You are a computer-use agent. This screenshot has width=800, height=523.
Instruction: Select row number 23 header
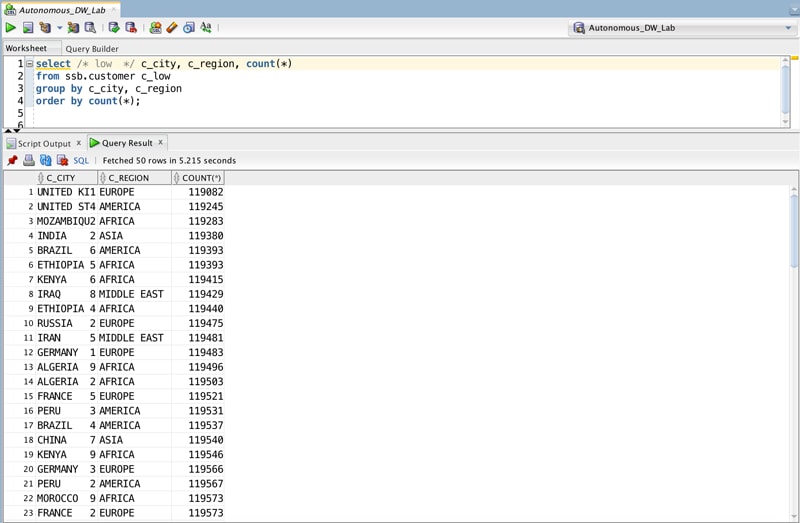[20, 513]
